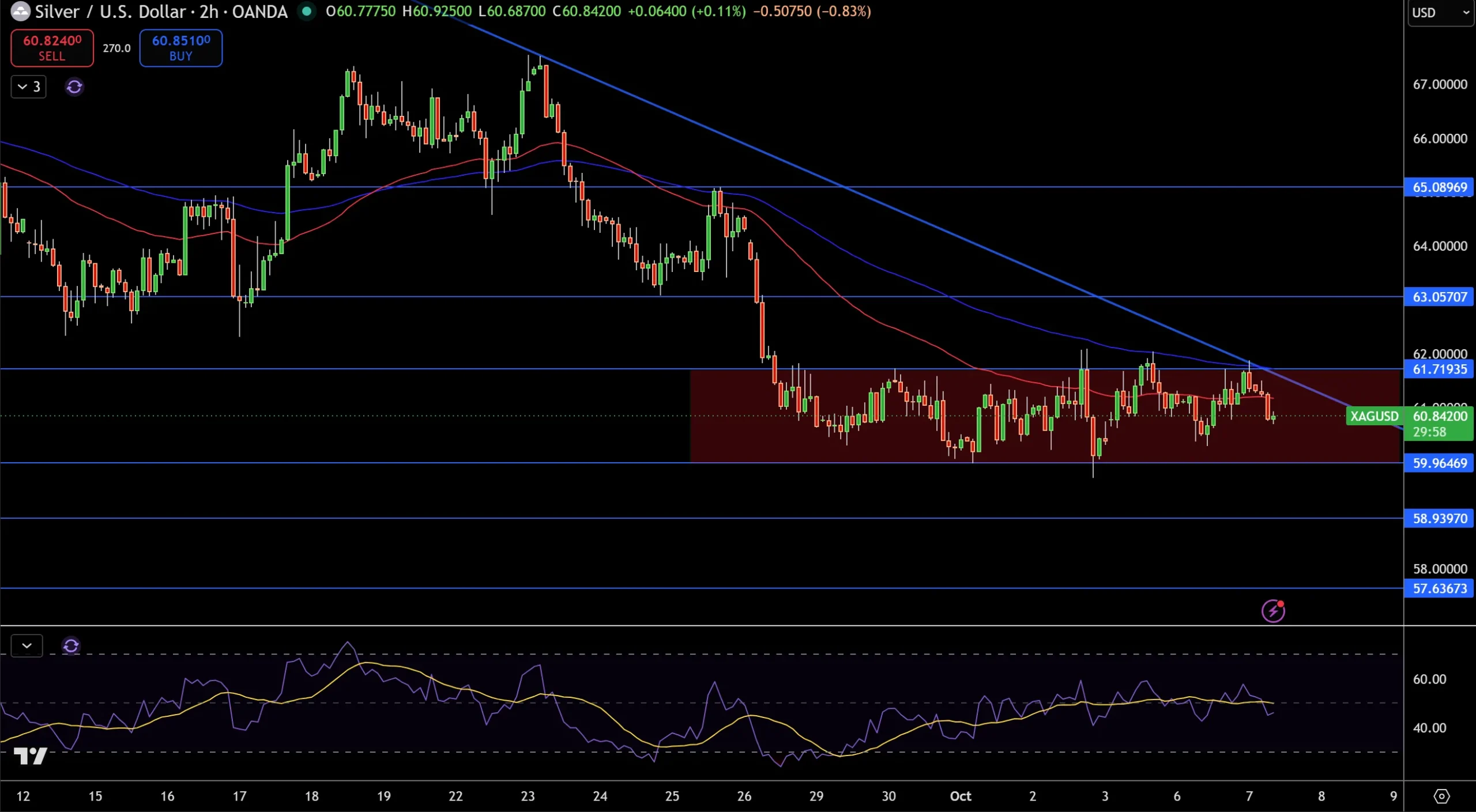
Task: Select the 59.96469 price level label
Action: click(x=1439, y=463)
